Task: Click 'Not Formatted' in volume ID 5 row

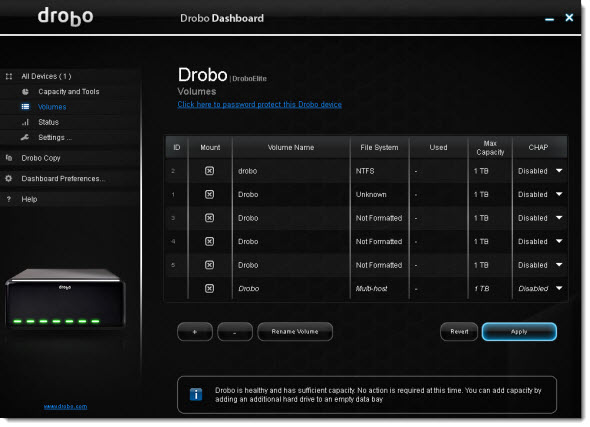Action: tap(379, 265)
